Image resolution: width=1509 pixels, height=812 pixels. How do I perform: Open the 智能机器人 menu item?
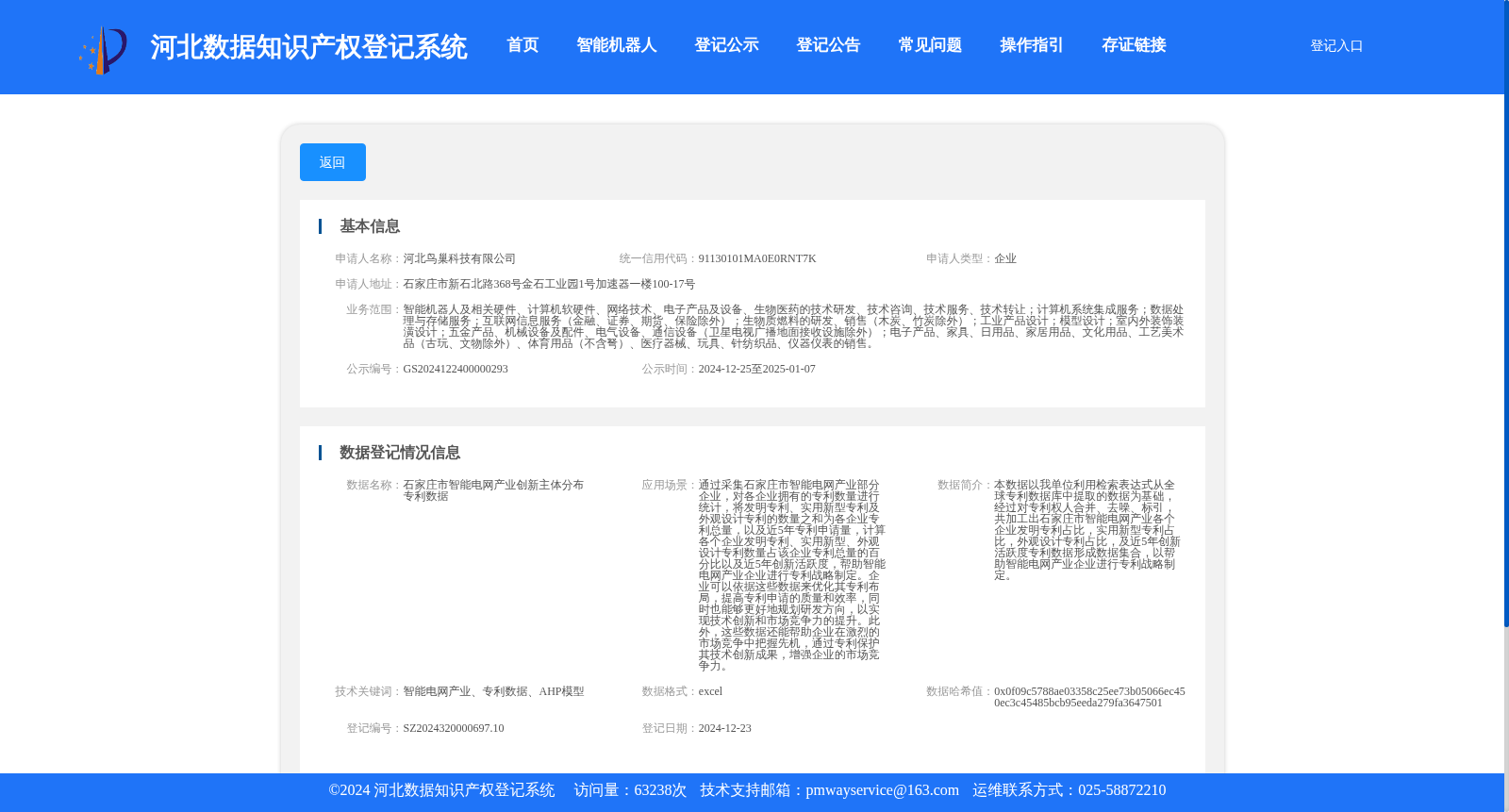coord(617,45)
